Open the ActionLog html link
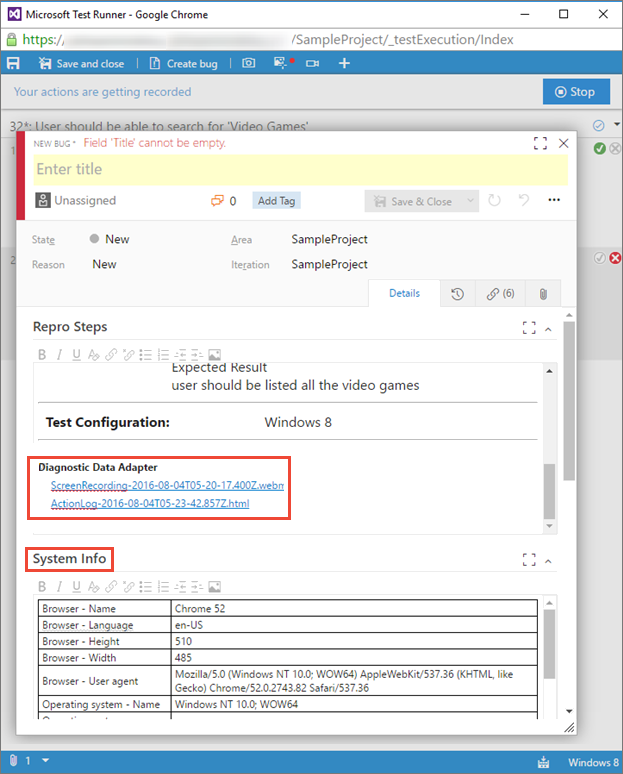623x774 pixels. click(x=150, y=503)
